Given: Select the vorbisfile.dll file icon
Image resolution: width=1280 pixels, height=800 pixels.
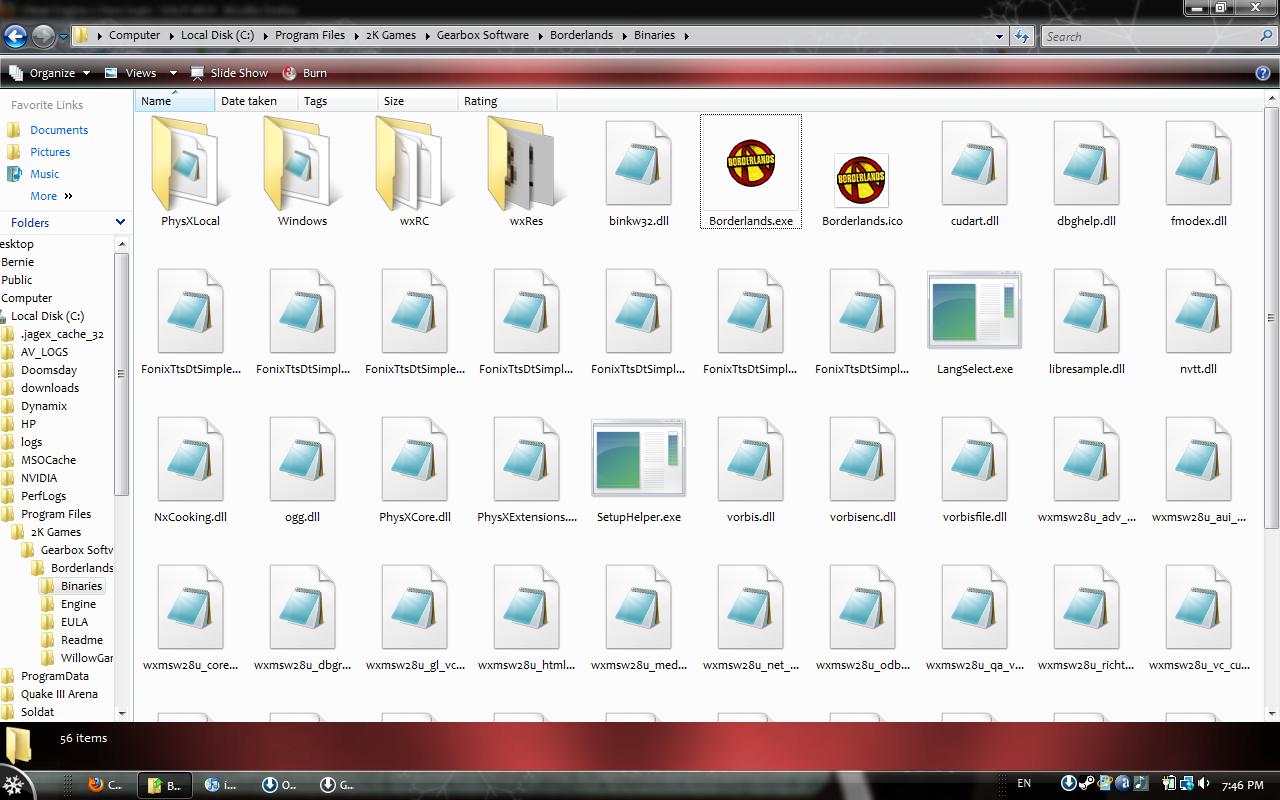Looking at the screenshot, I should click(x=974, y=460).
